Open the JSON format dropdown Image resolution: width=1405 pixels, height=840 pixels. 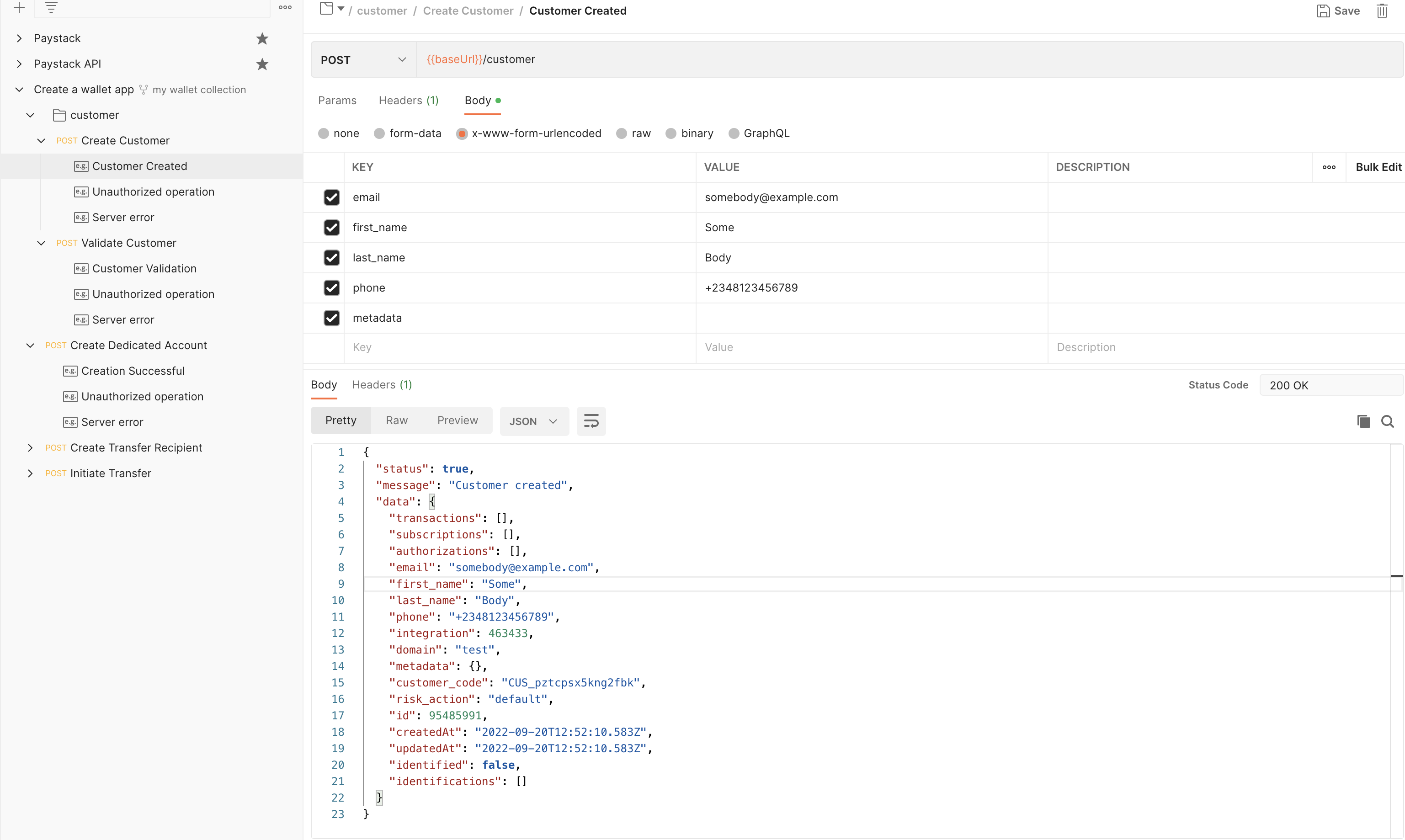[534, 421]
